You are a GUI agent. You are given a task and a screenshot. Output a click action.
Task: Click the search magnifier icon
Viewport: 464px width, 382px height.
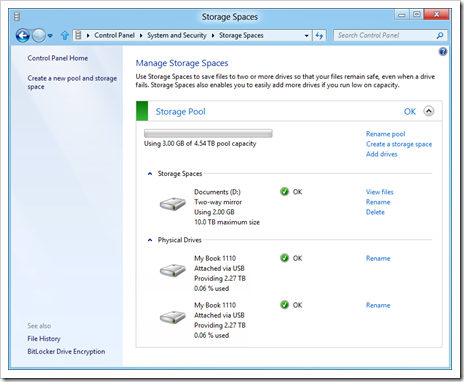point(440,35)
